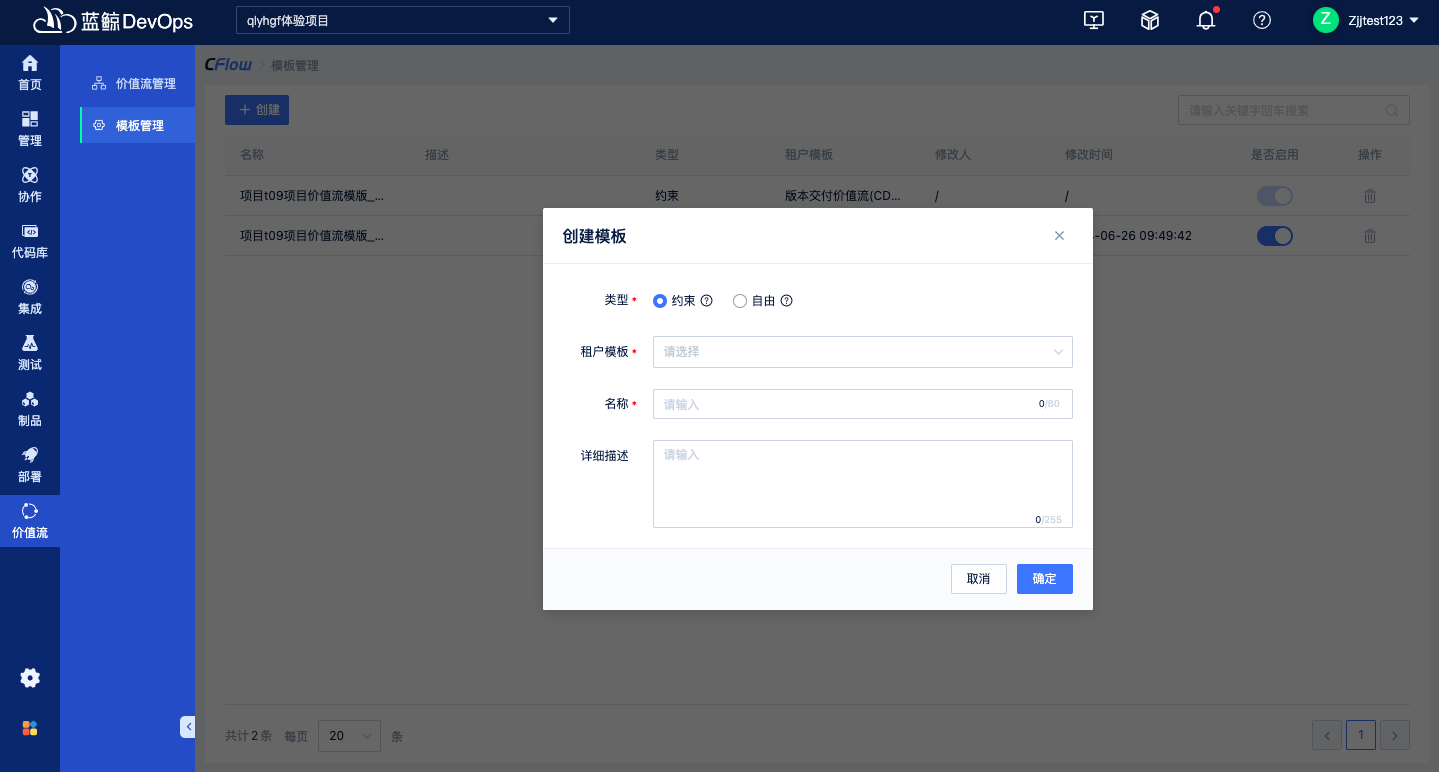
Task: Focus the 名称 input field
Action: coord(862,404)
